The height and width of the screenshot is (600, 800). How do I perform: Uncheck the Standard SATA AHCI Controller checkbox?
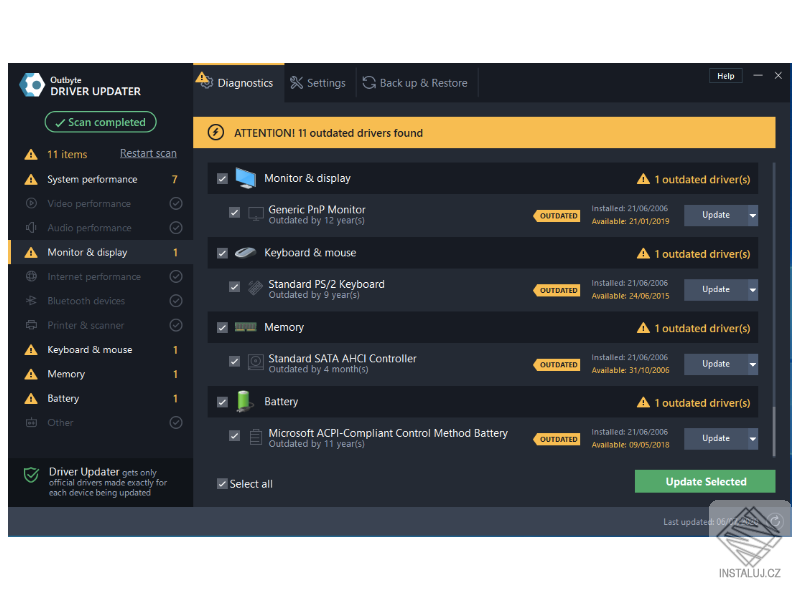pyautogui.click(x=234, y=361)
